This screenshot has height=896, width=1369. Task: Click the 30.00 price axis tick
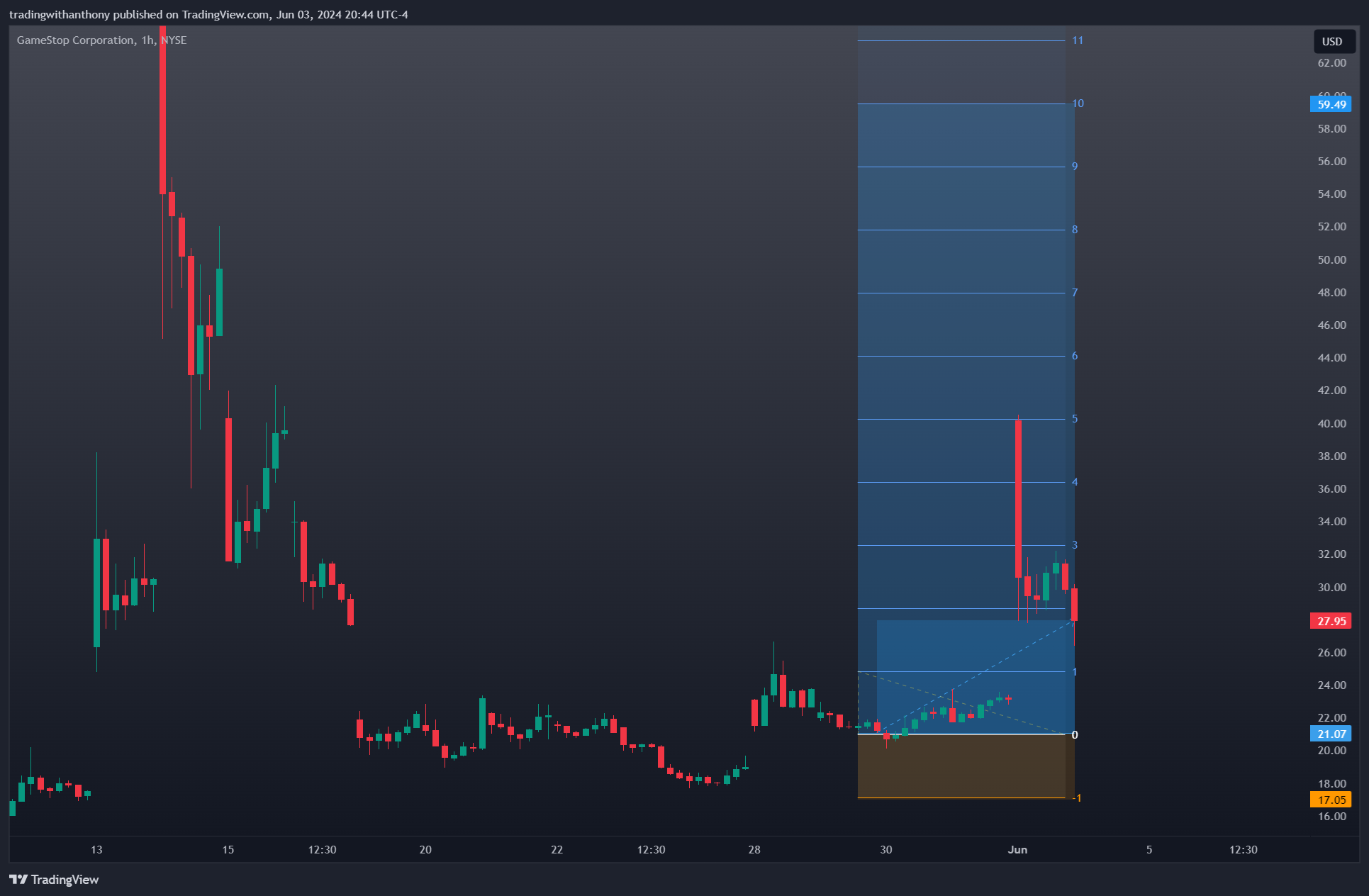[x=1331, y=588]
